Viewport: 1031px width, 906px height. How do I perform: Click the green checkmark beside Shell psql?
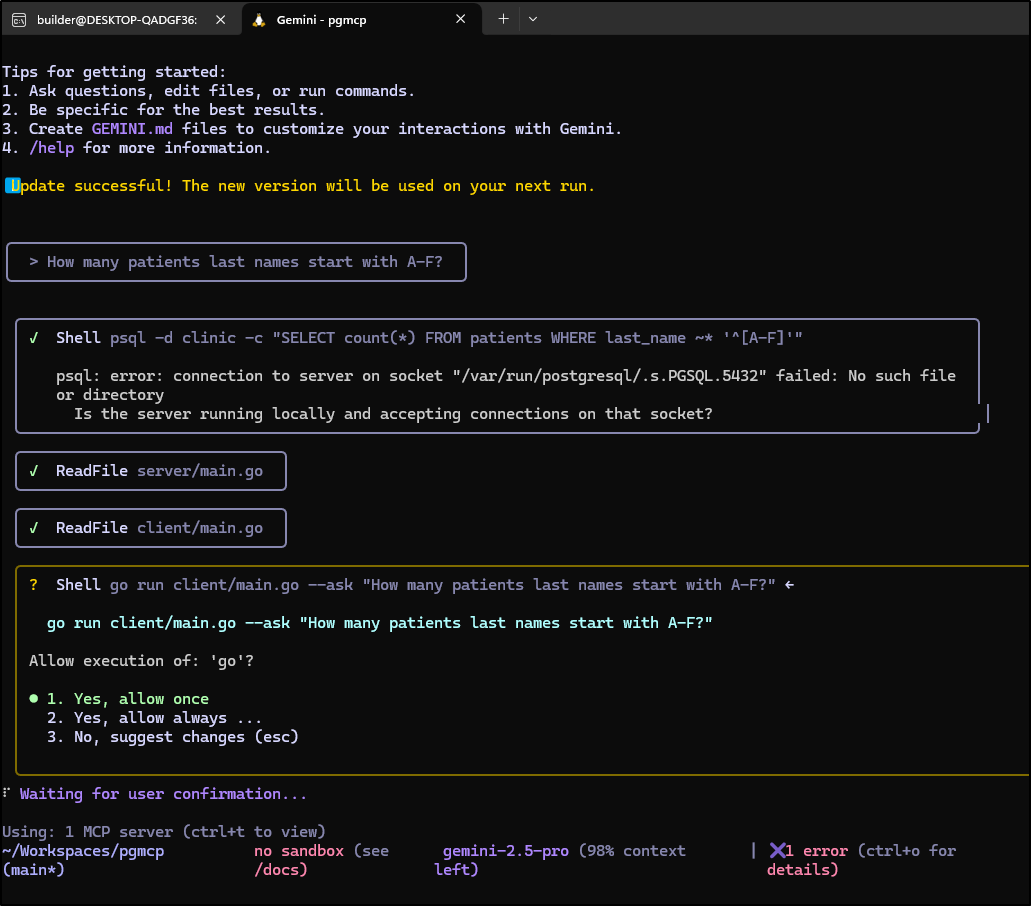[x=34, y=338]
